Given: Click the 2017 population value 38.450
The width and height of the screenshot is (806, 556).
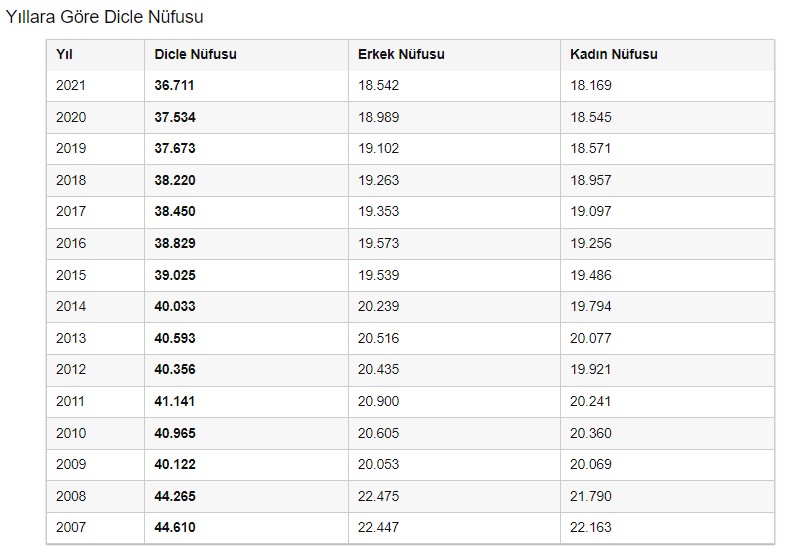Looking at the screenshot, I should coord(175,212).
